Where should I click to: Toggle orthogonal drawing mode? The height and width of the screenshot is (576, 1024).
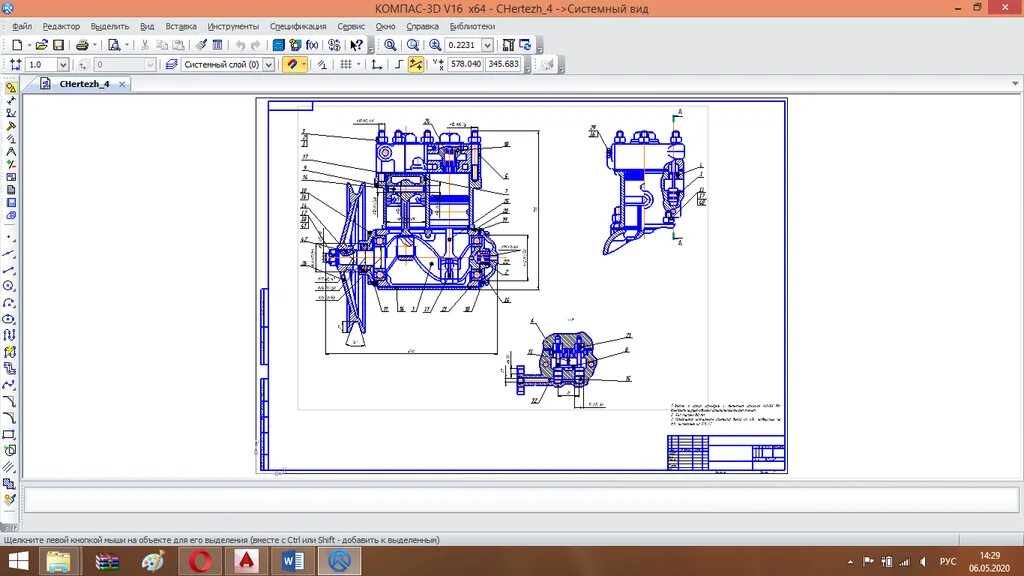[398, 64]
